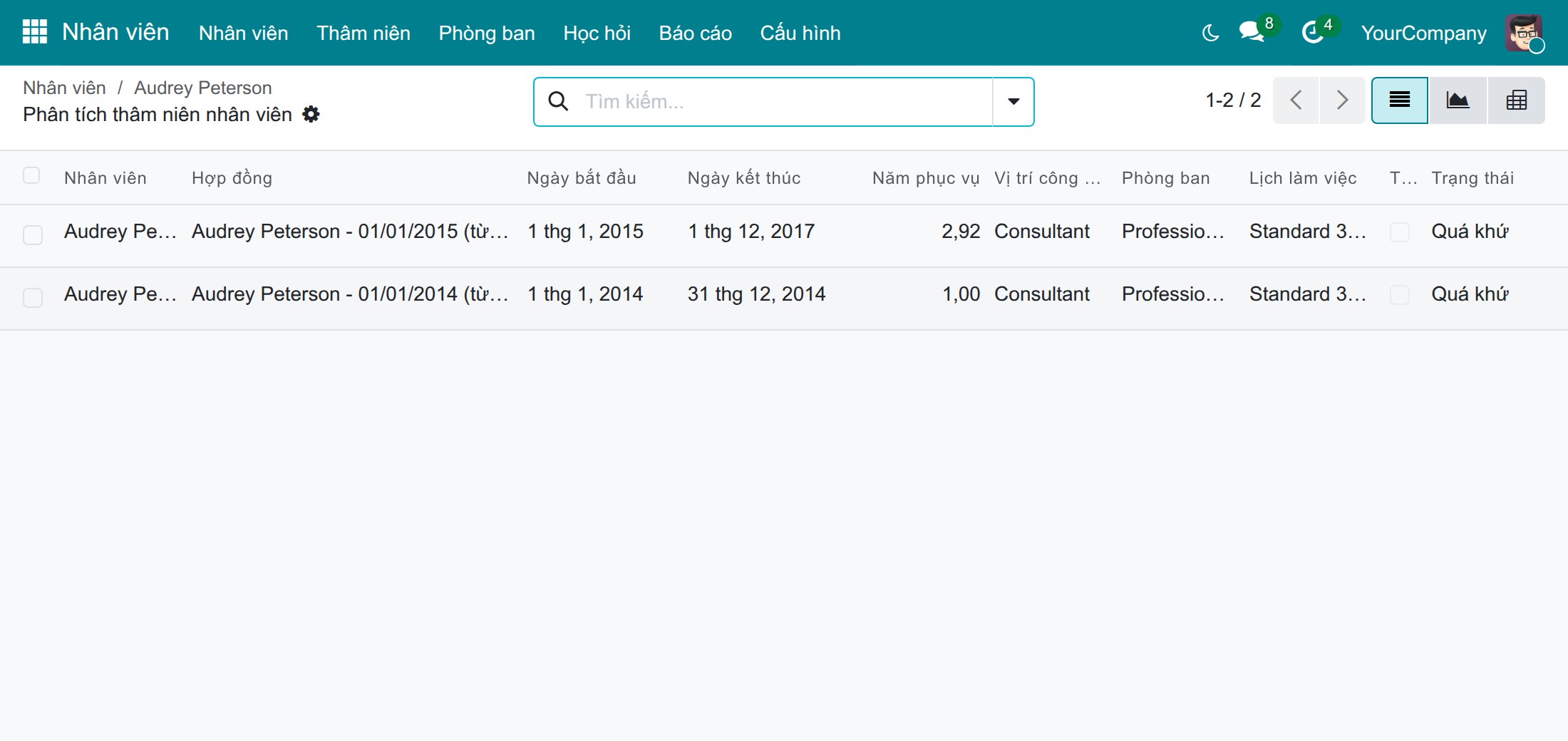Open gear actions menu beside title
The height and width of the screenshot is (741, 1568).
(x=311, y=114)
